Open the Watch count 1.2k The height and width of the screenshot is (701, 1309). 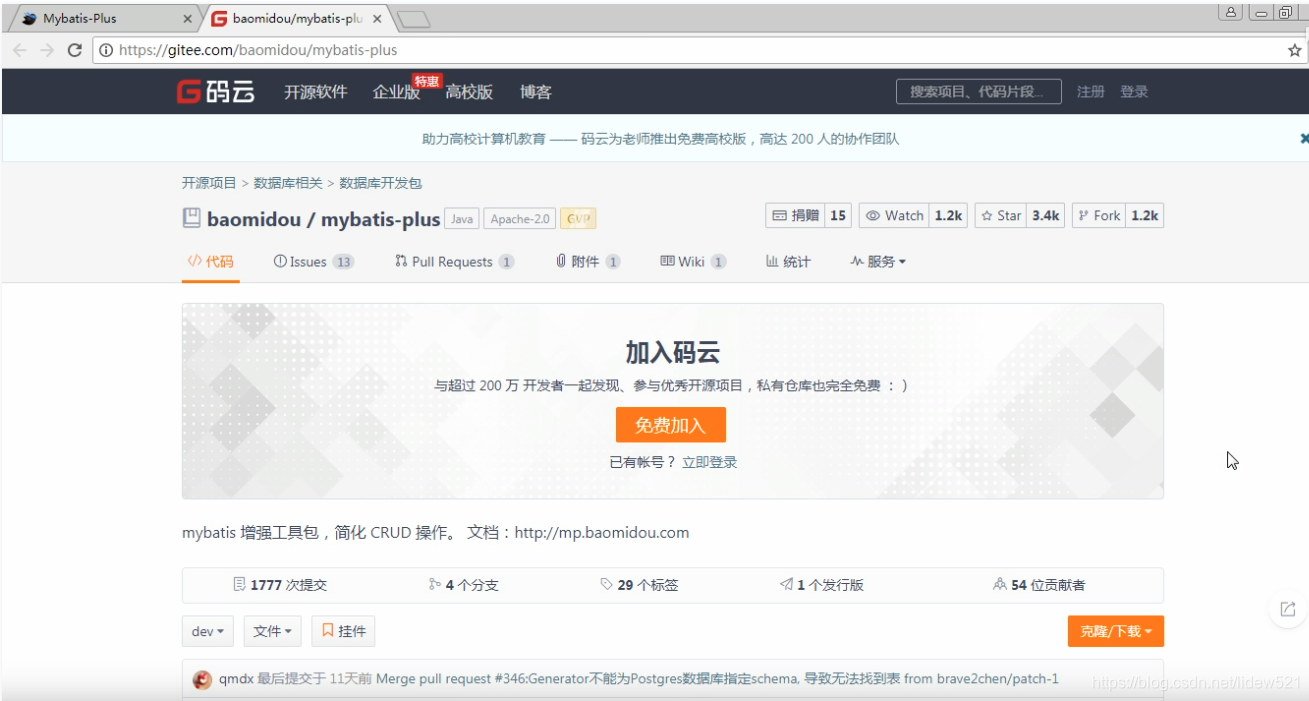(x=948, y=215)
